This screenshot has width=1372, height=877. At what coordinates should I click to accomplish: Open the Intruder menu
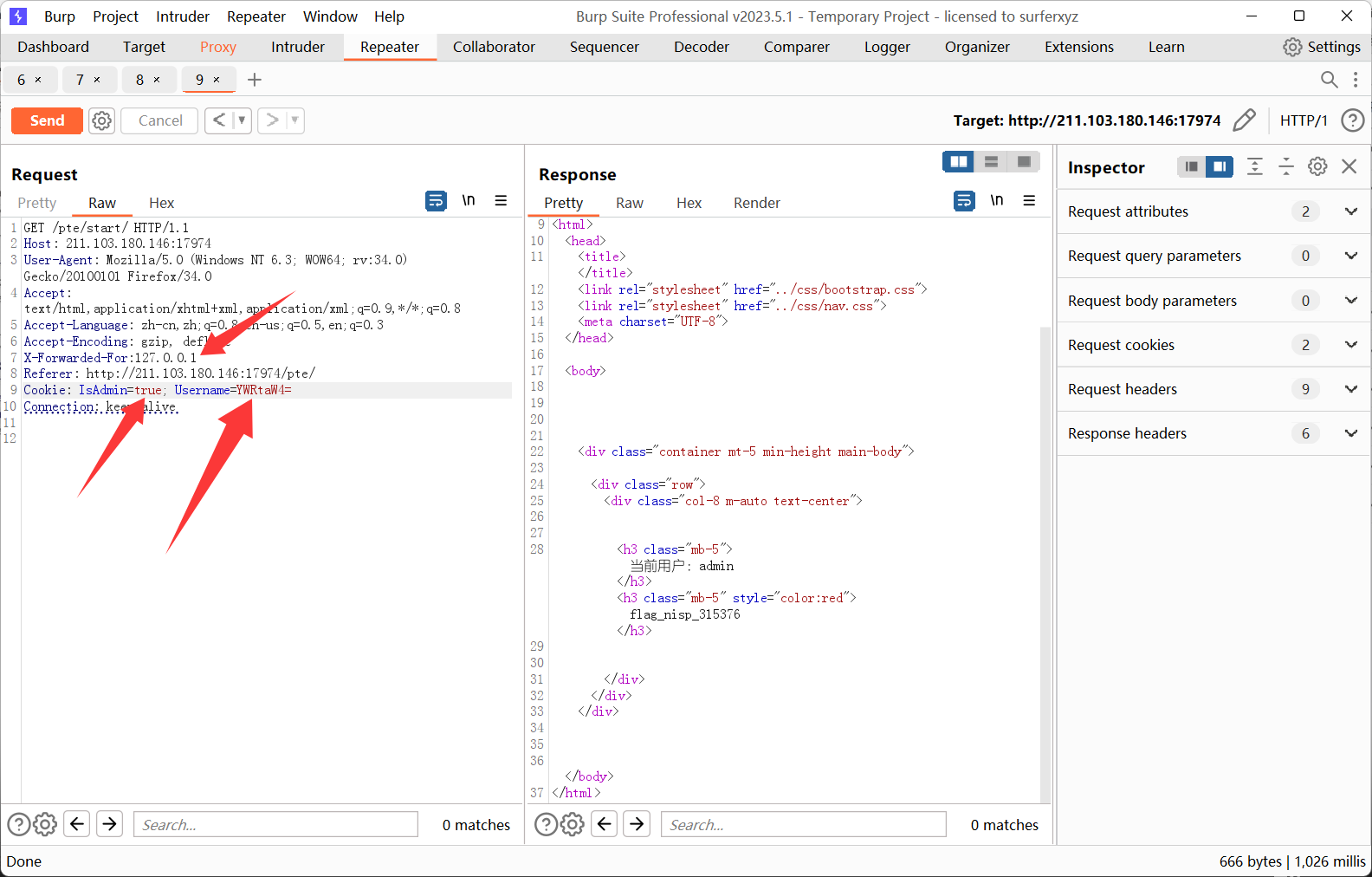[x=183, y=16]
